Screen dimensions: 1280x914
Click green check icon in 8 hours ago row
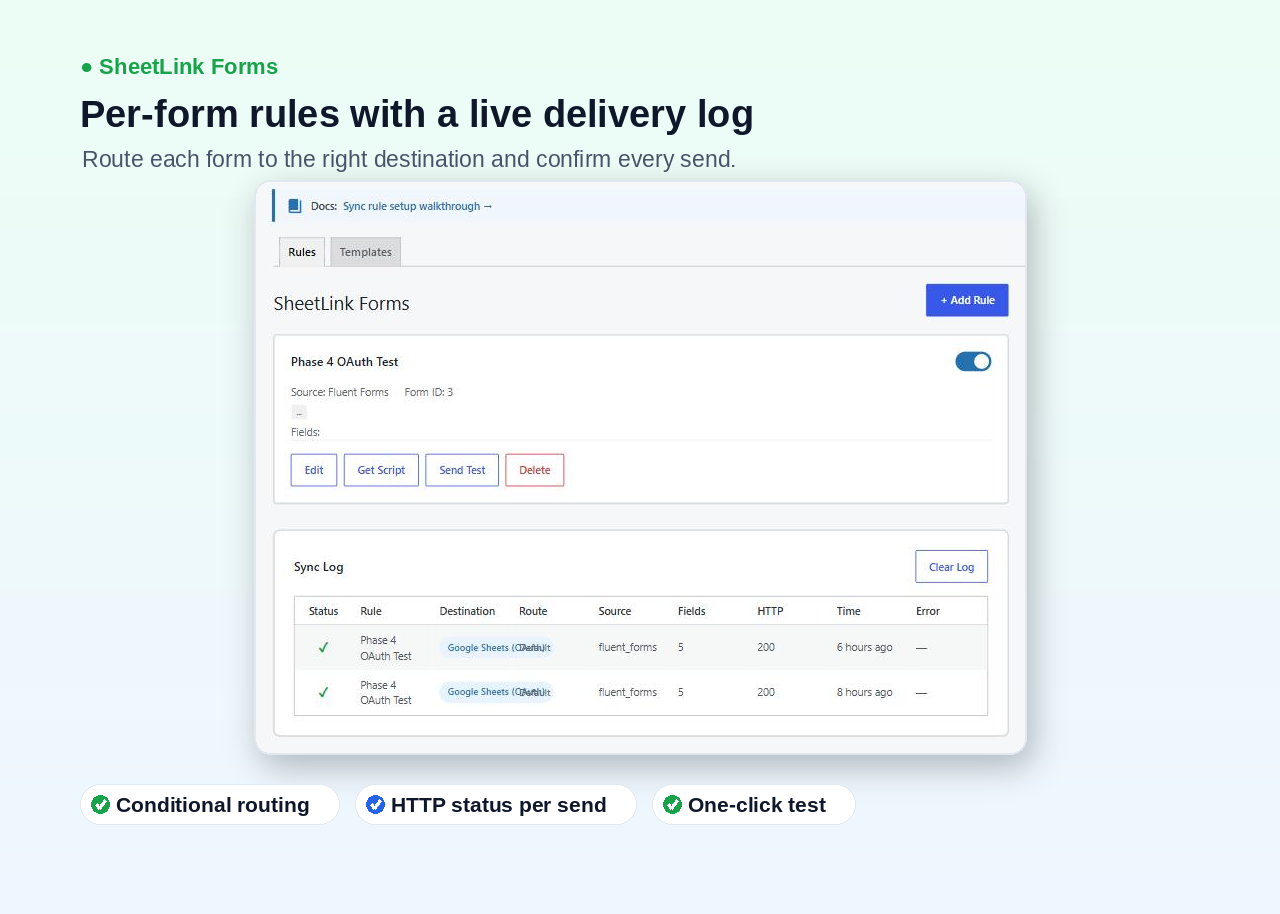323,692
